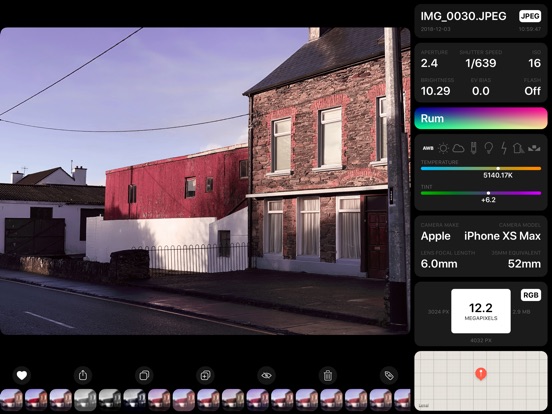Click the JPEG format badge
Image resolution: width=552 pixels, height=414 pixels.
tap(530, 16)
